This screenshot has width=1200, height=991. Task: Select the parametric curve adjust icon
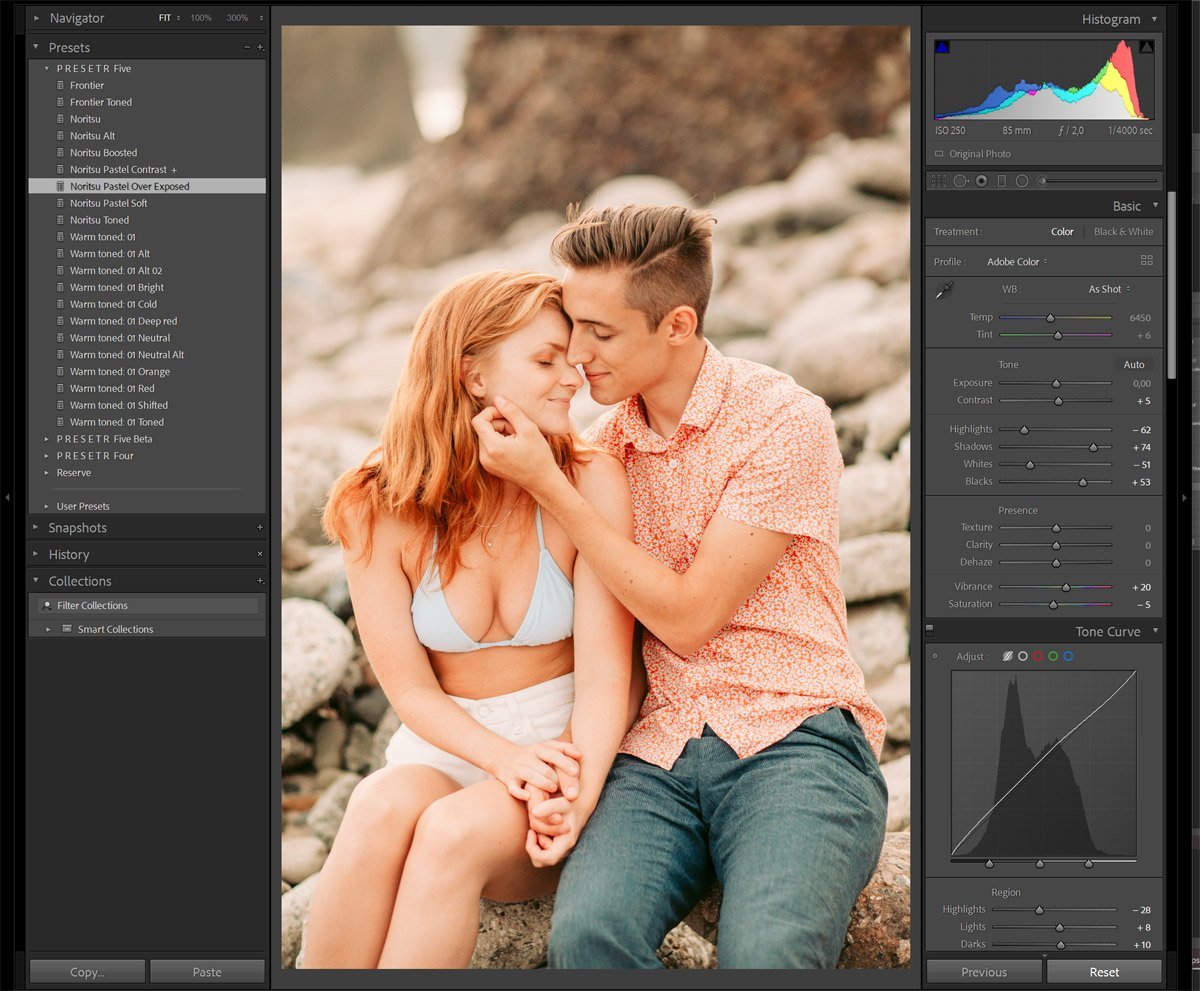point(1008,656)
